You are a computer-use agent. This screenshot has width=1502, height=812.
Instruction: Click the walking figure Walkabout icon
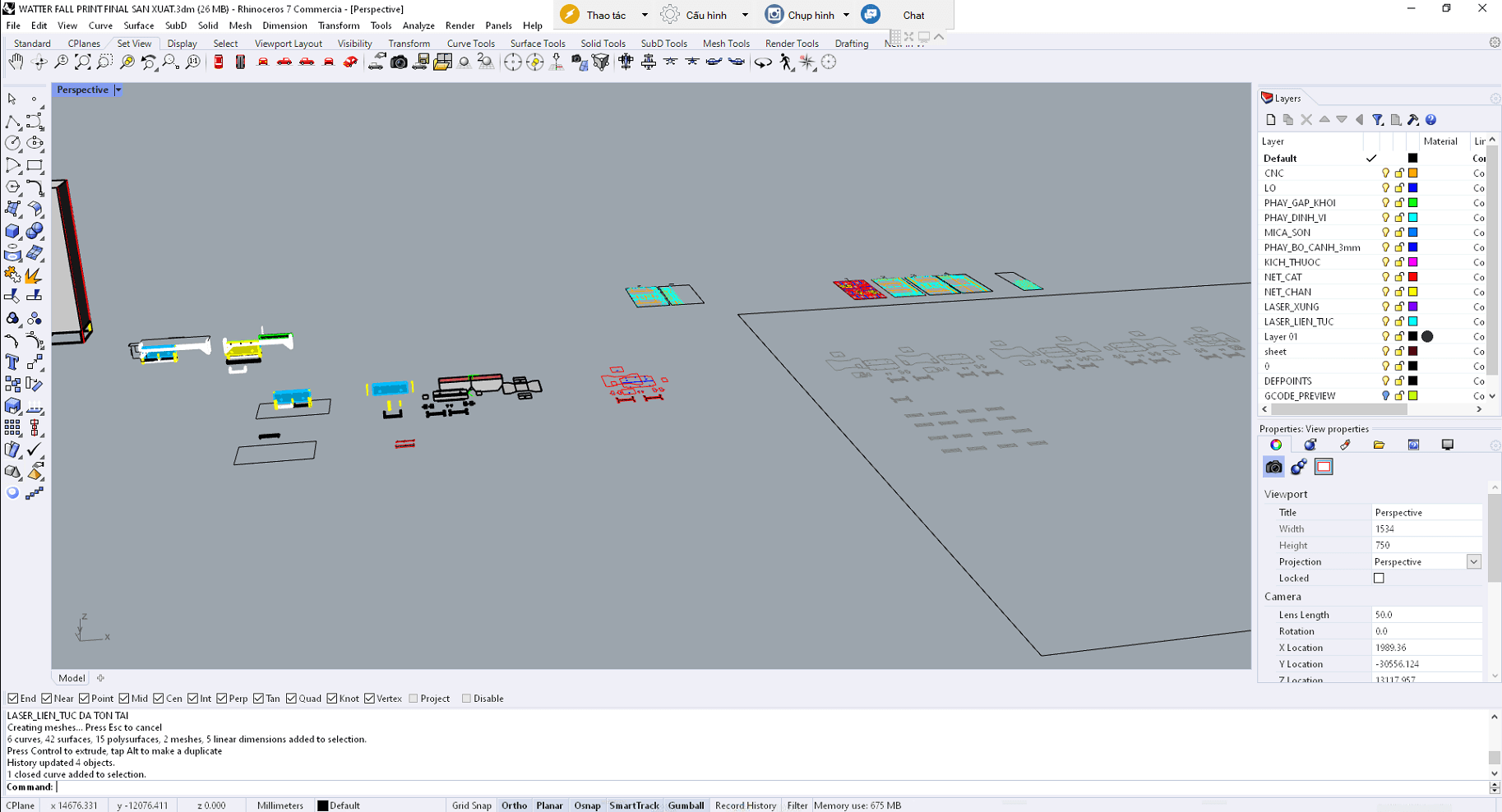point(786,62)
